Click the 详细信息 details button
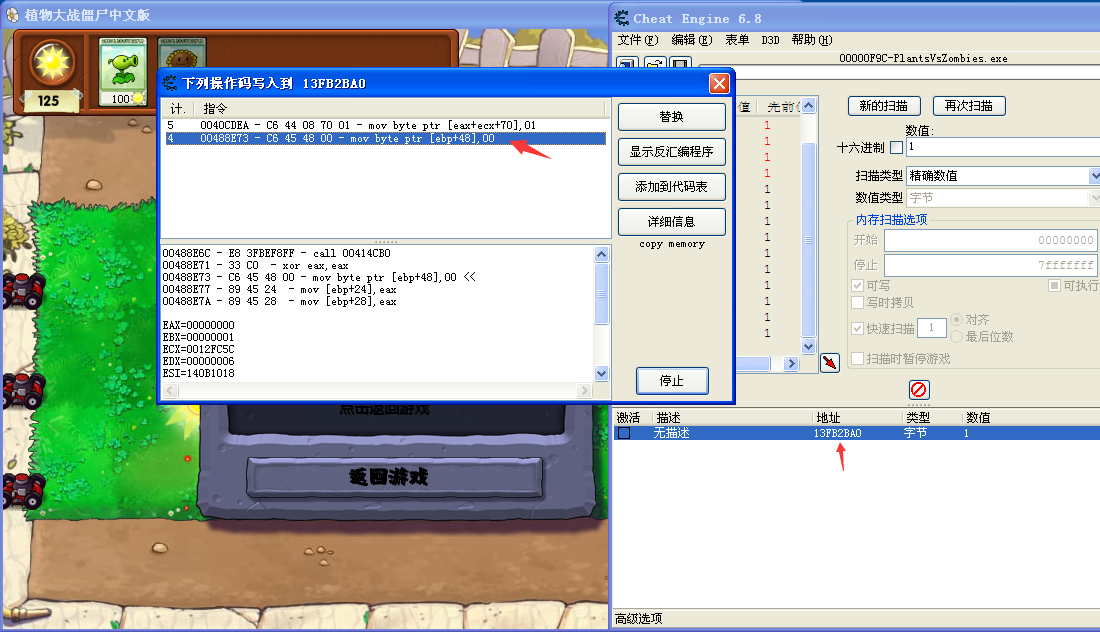Viewport: 1100px width, 632px height. (671, 222)
